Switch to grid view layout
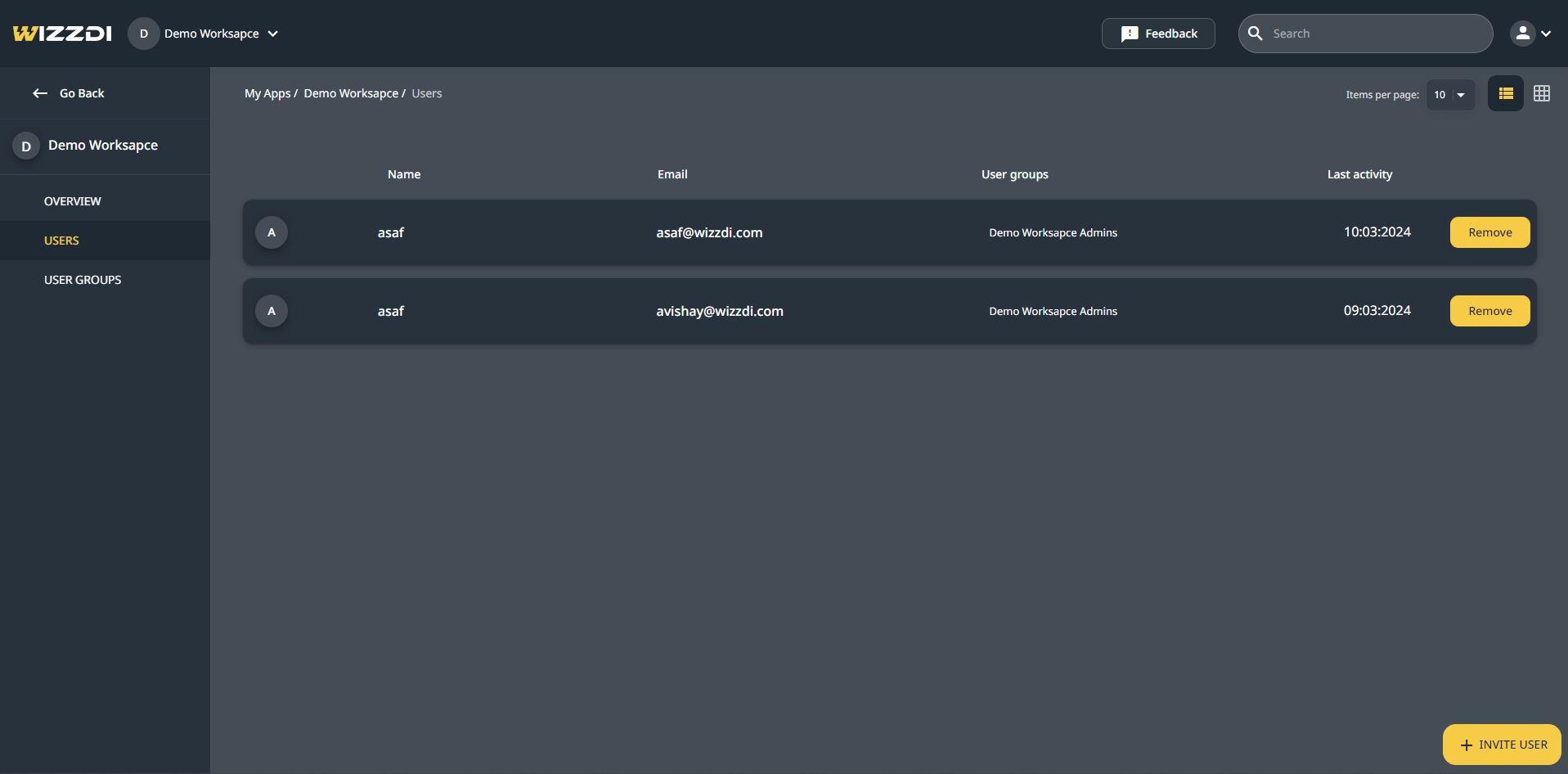Image resolution: width=1568 pixels, height=774 pixels. click(1541, 94)
